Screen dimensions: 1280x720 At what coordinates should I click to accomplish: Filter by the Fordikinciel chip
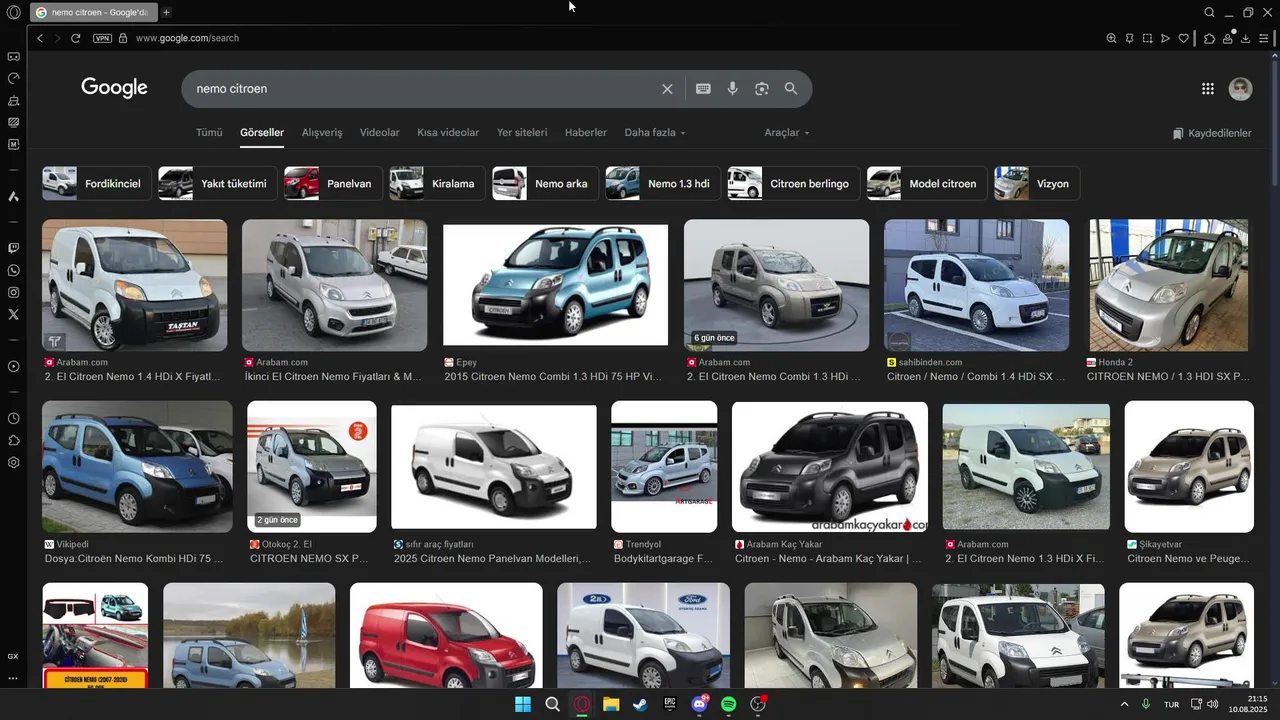pyautogui.click(x=97, y=184)
